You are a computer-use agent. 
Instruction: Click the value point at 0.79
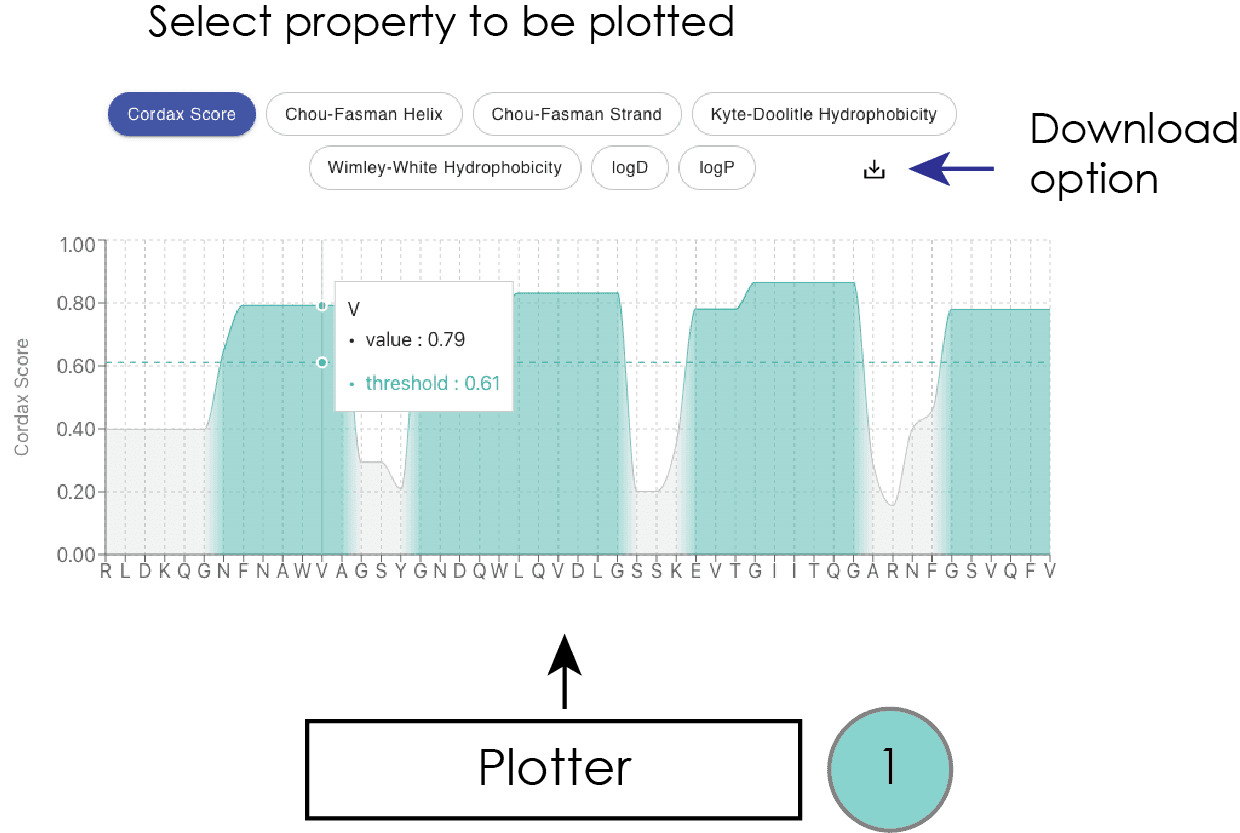click(x=322, y=306)
